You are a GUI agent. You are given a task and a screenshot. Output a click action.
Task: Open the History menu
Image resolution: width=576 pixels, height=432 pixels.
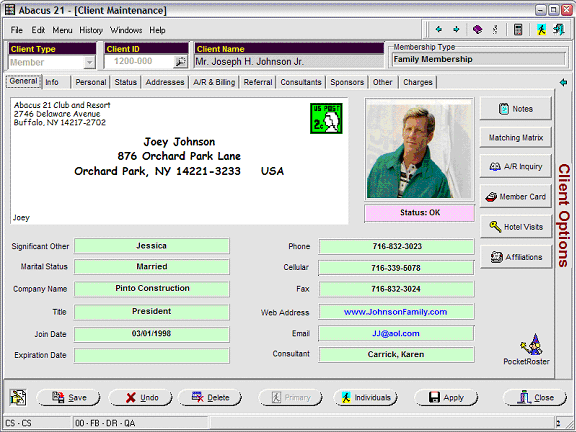(x=91, y=30)
